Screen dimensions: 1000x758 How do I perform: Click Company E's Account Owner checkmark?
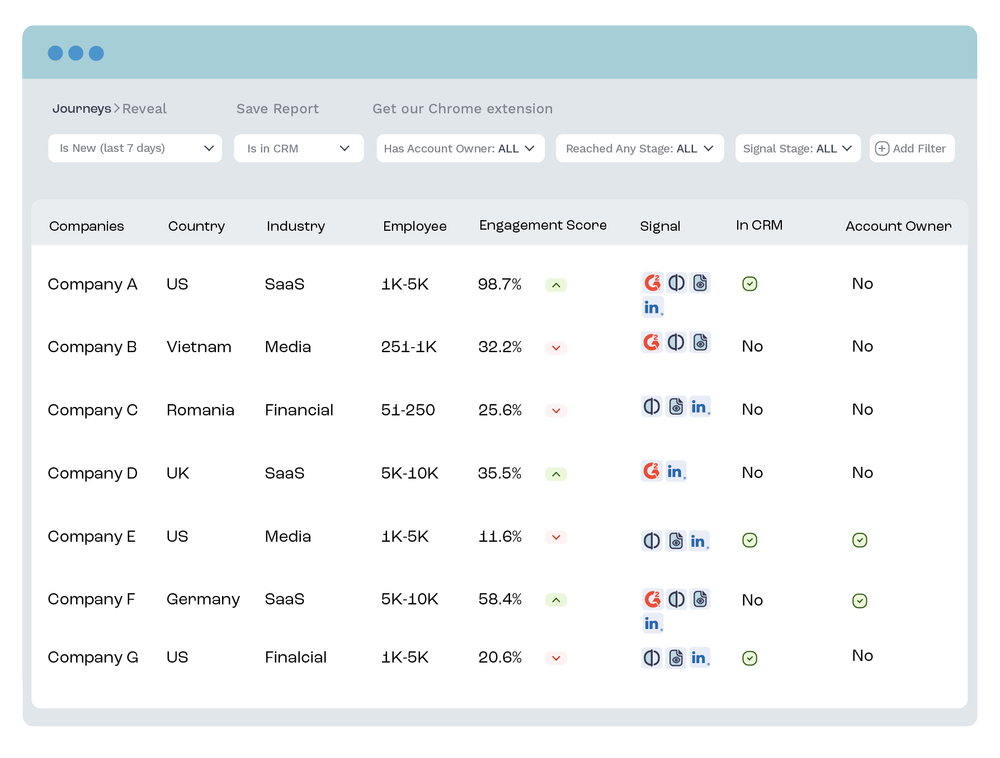pos(859,540)
